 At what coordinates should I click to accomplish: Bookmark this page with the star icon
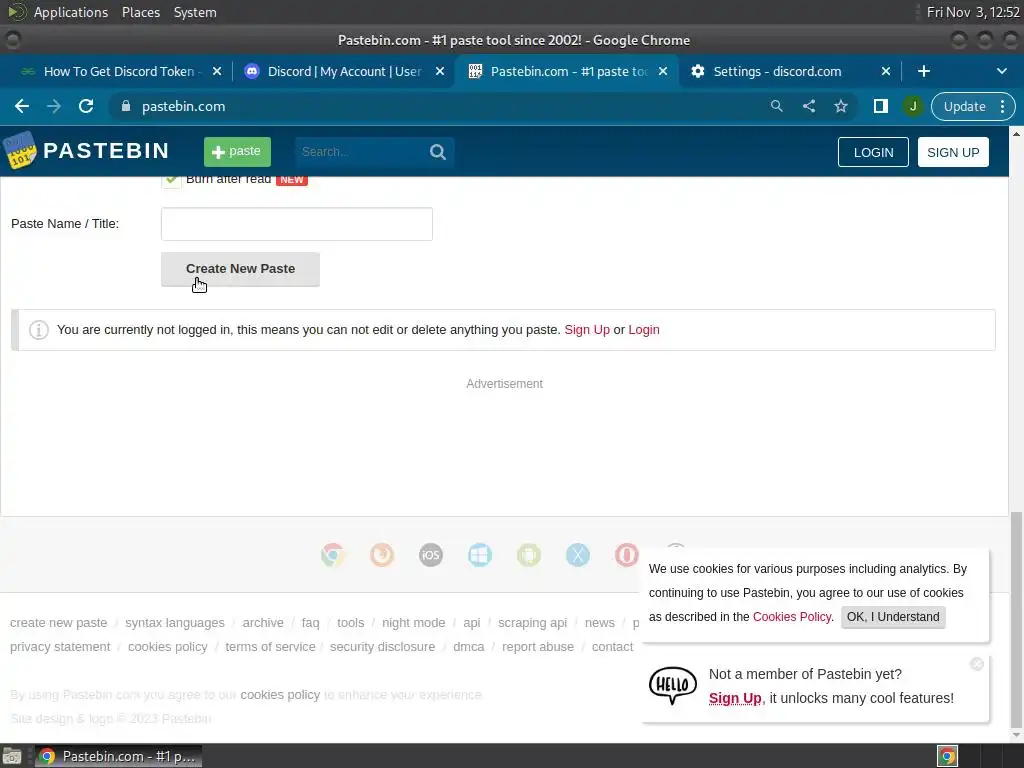(841, 106)
